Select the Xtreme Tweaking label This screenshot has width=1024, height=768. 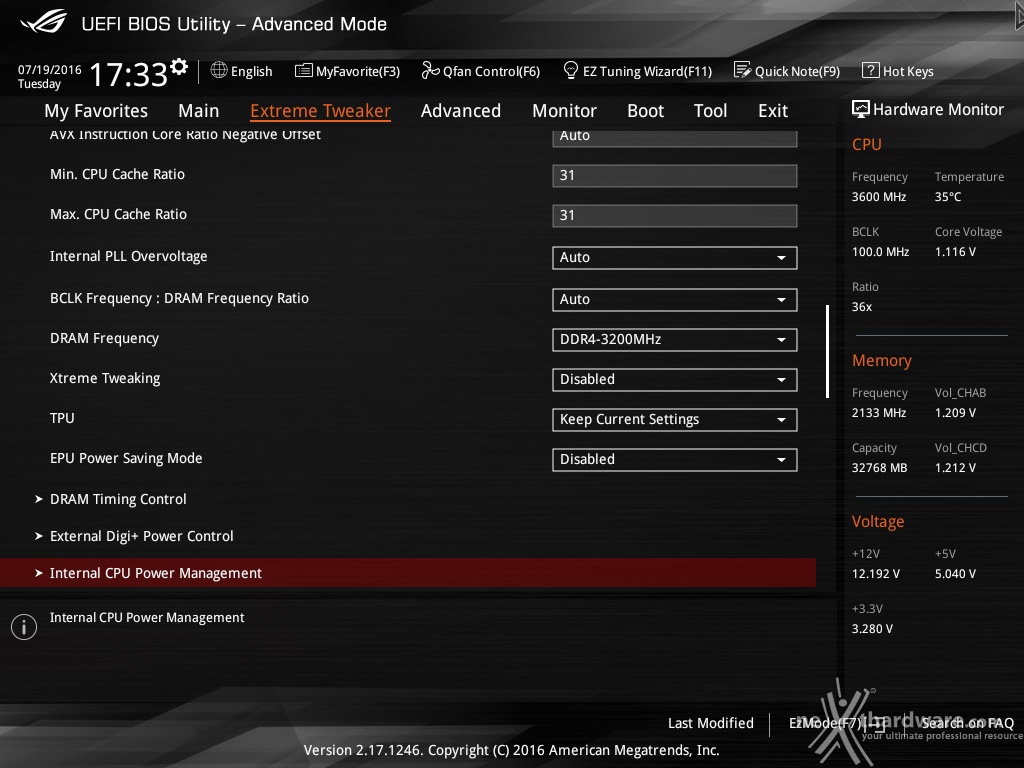[105, 378]
